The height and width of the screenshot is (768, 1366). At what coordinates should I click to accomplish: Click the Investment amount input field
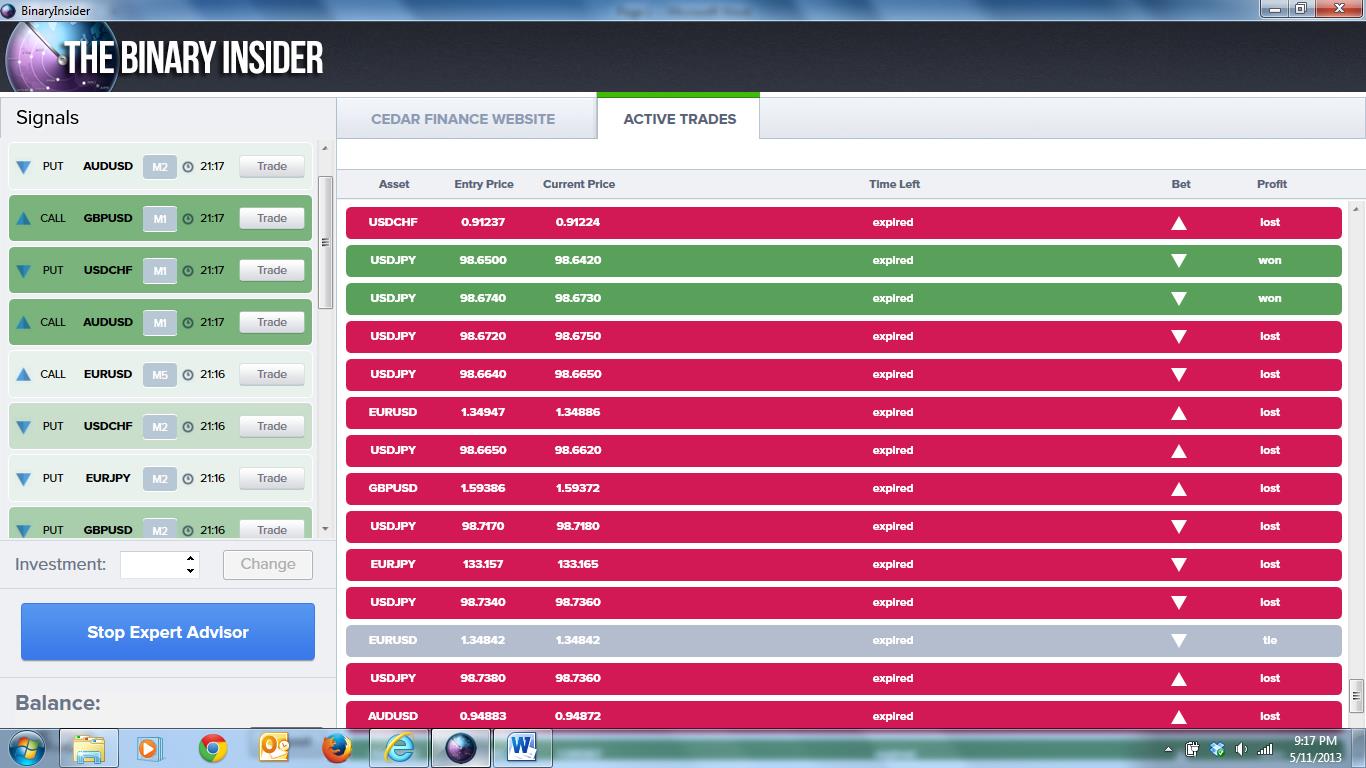(x=152, y=564)
